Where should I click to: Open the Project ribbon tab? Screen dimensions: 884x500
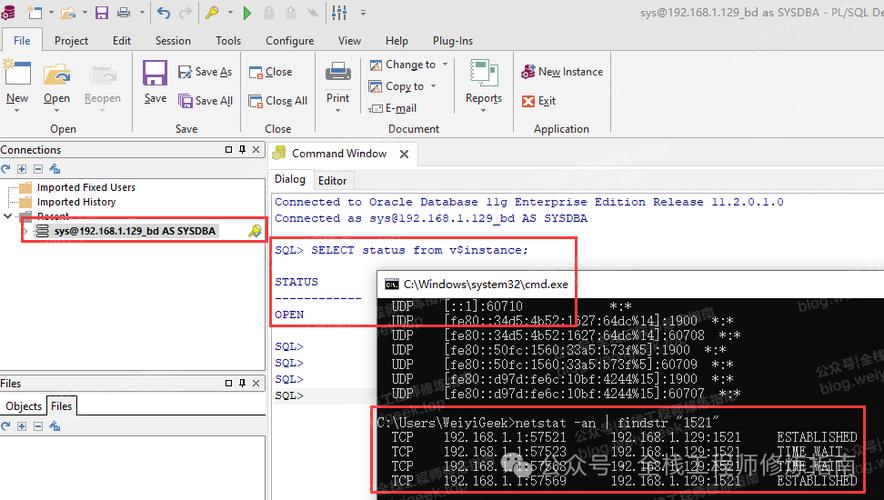tap(71, 41)
